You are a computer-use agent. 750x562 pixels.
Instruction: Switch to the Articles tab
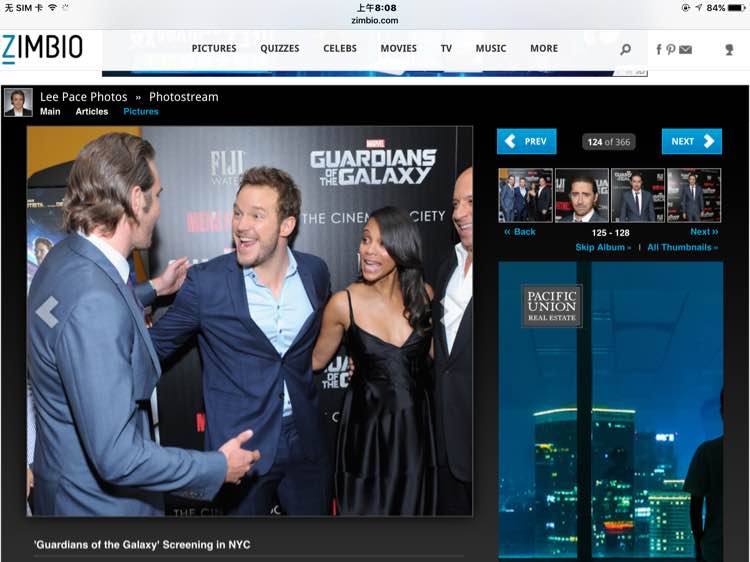(x=92, y=111)
